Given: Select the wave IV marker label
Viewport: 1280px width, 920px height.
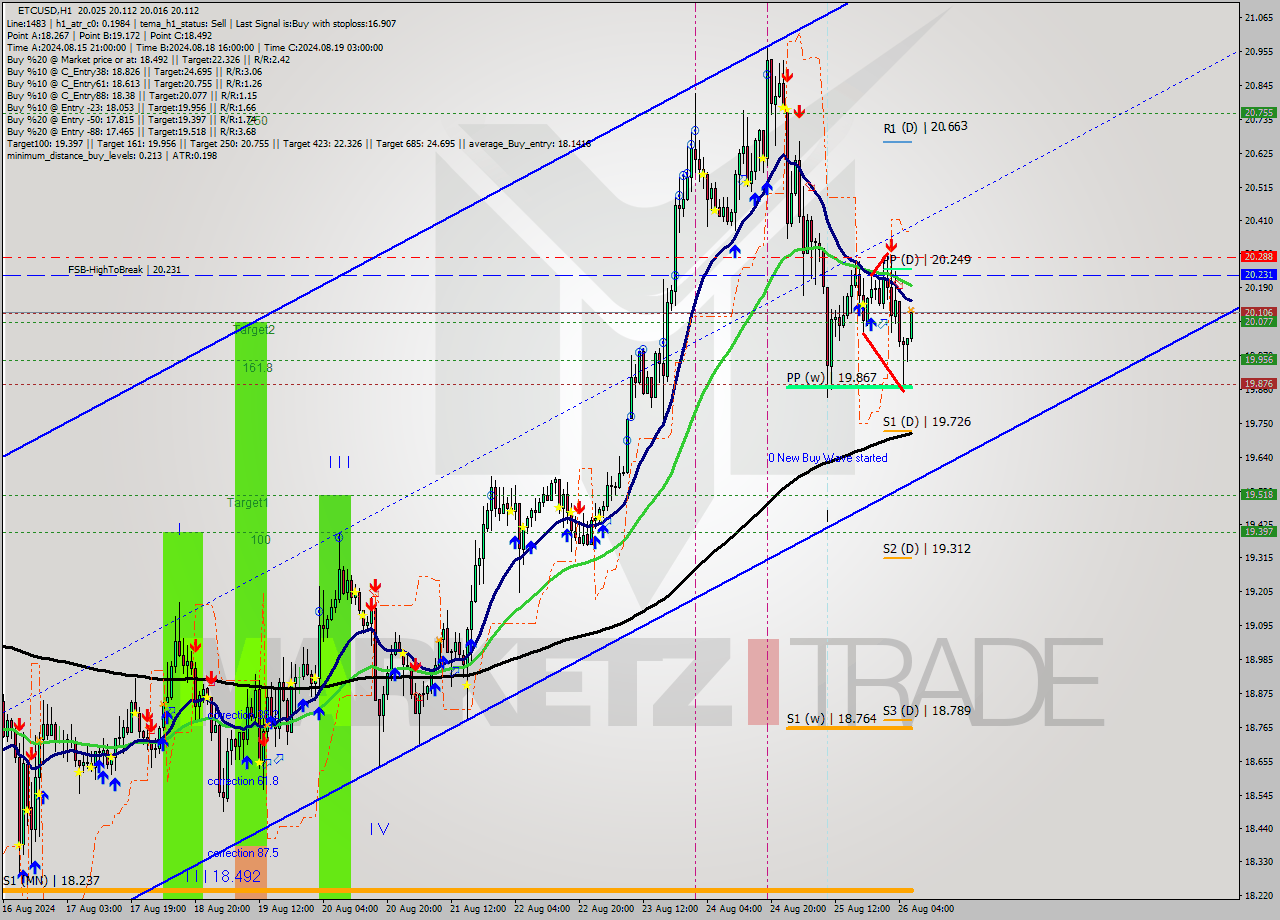Looking at the screenshot, I should [x=379, y=828].
